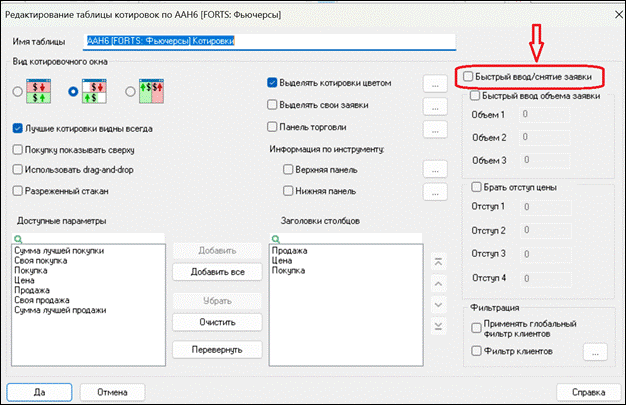Uncheck 'Лучшие котировки видны всегда'
This screenshot has width=626, height=405.
[18, 129]
